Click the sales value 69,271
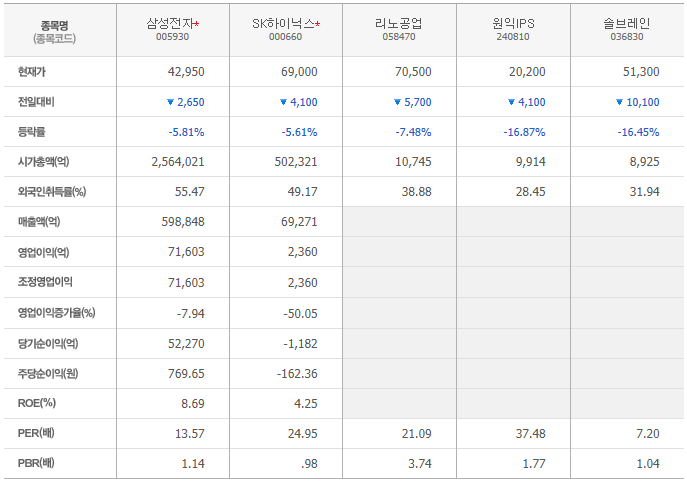 (299, 222)
